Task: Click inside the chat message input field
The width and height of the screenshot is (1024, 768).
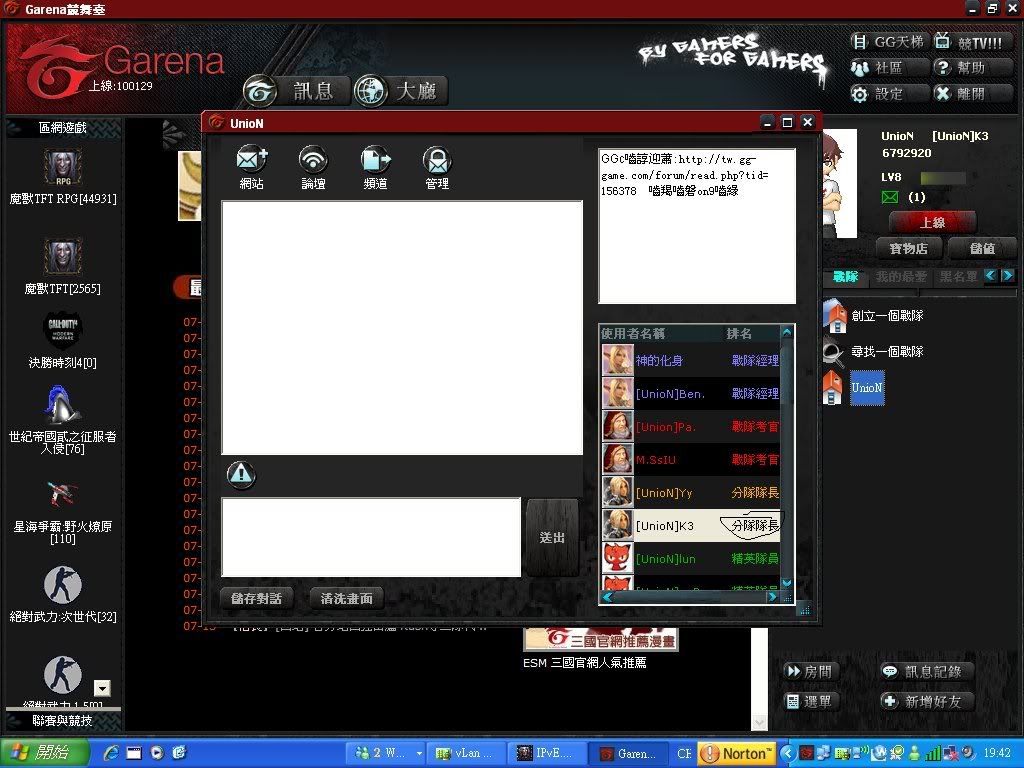Action: click(x=370, y=537)
